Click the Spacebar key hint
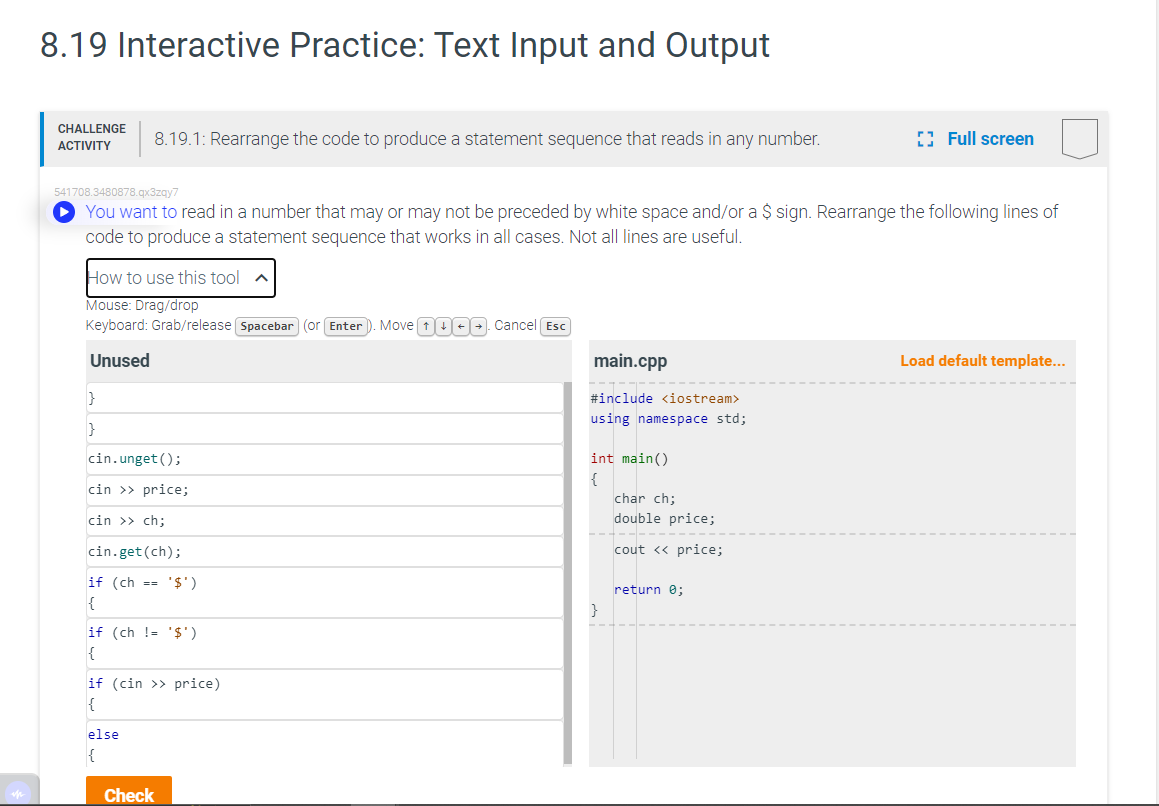 pyautogui.click(x=267, y=327)
